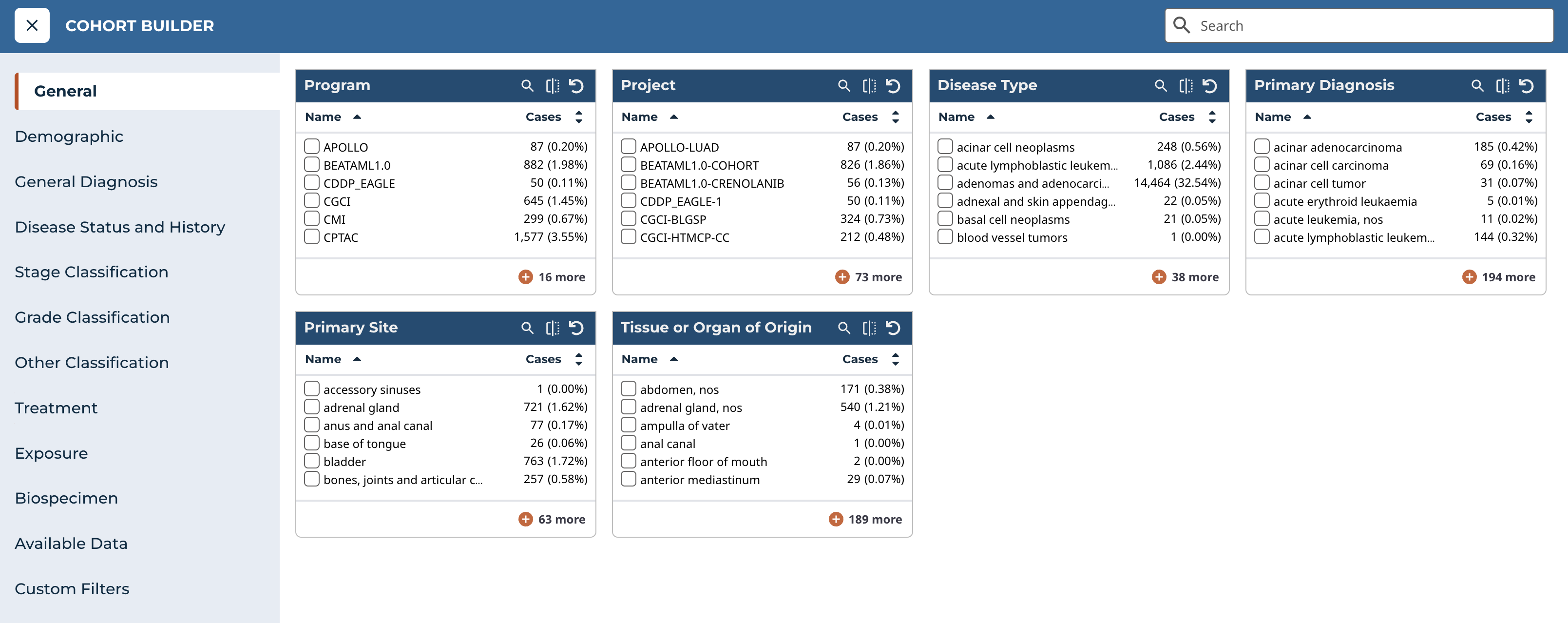The image size is (1568, 623).
Task: Reset the Program filter selection
Action: point(576,86)
